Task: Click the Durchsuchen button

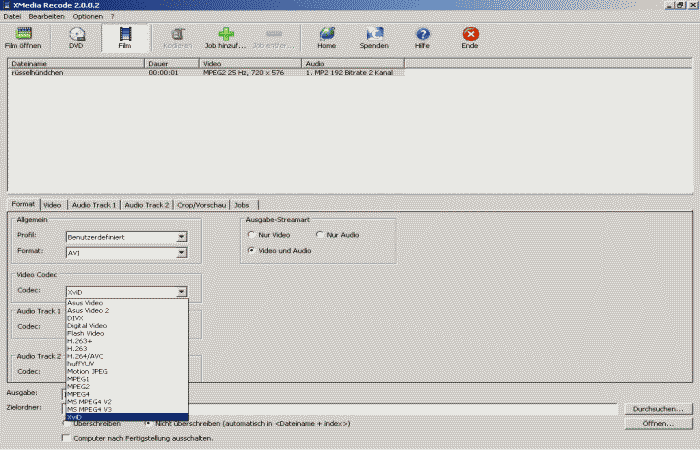Action: [x=657, y=409]
